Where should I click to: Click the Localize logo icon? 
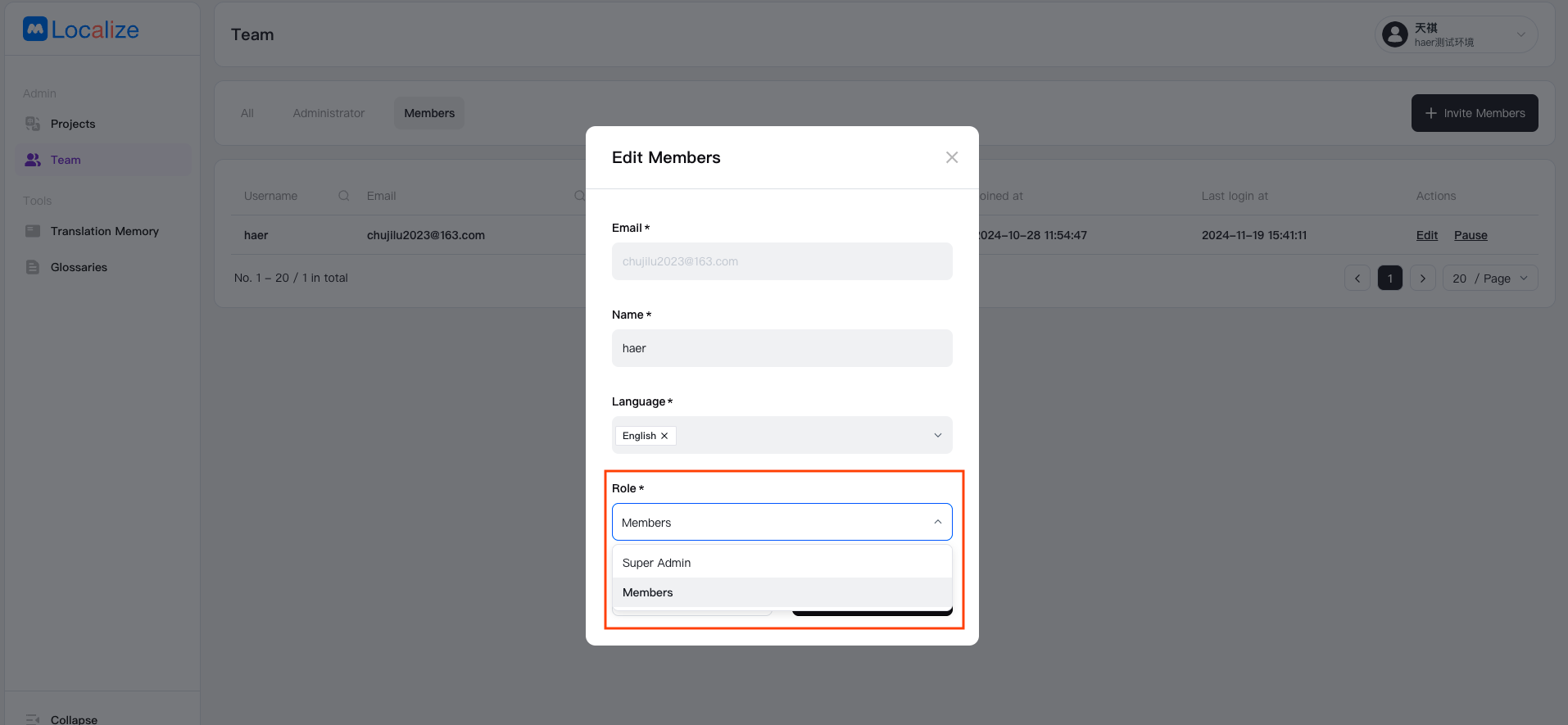coord(35,29)
